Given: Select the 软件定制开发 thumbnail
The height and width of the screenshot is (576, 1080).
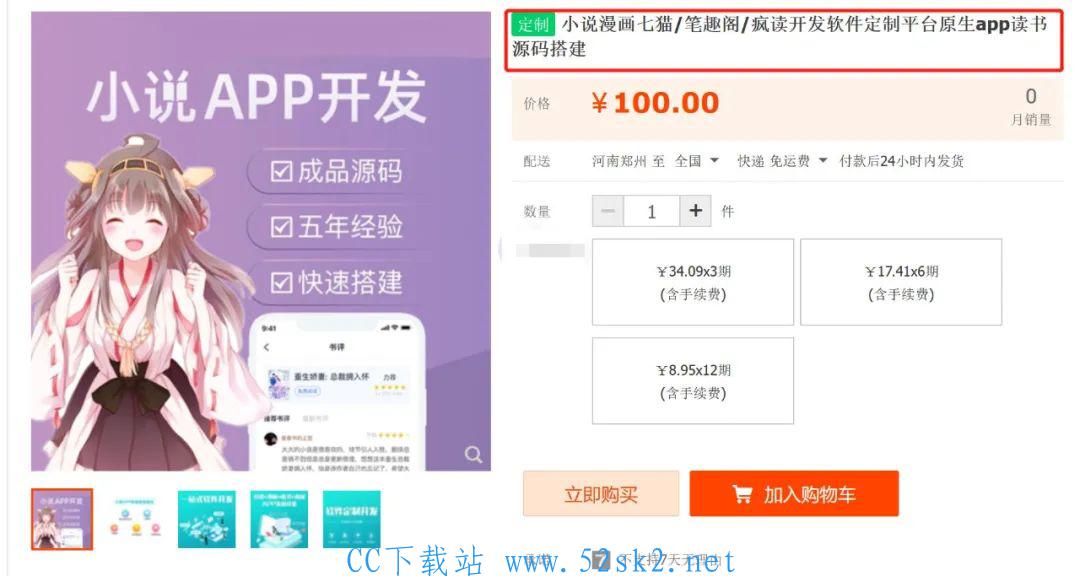Looking at the screenshot, I should coord(351,519).
